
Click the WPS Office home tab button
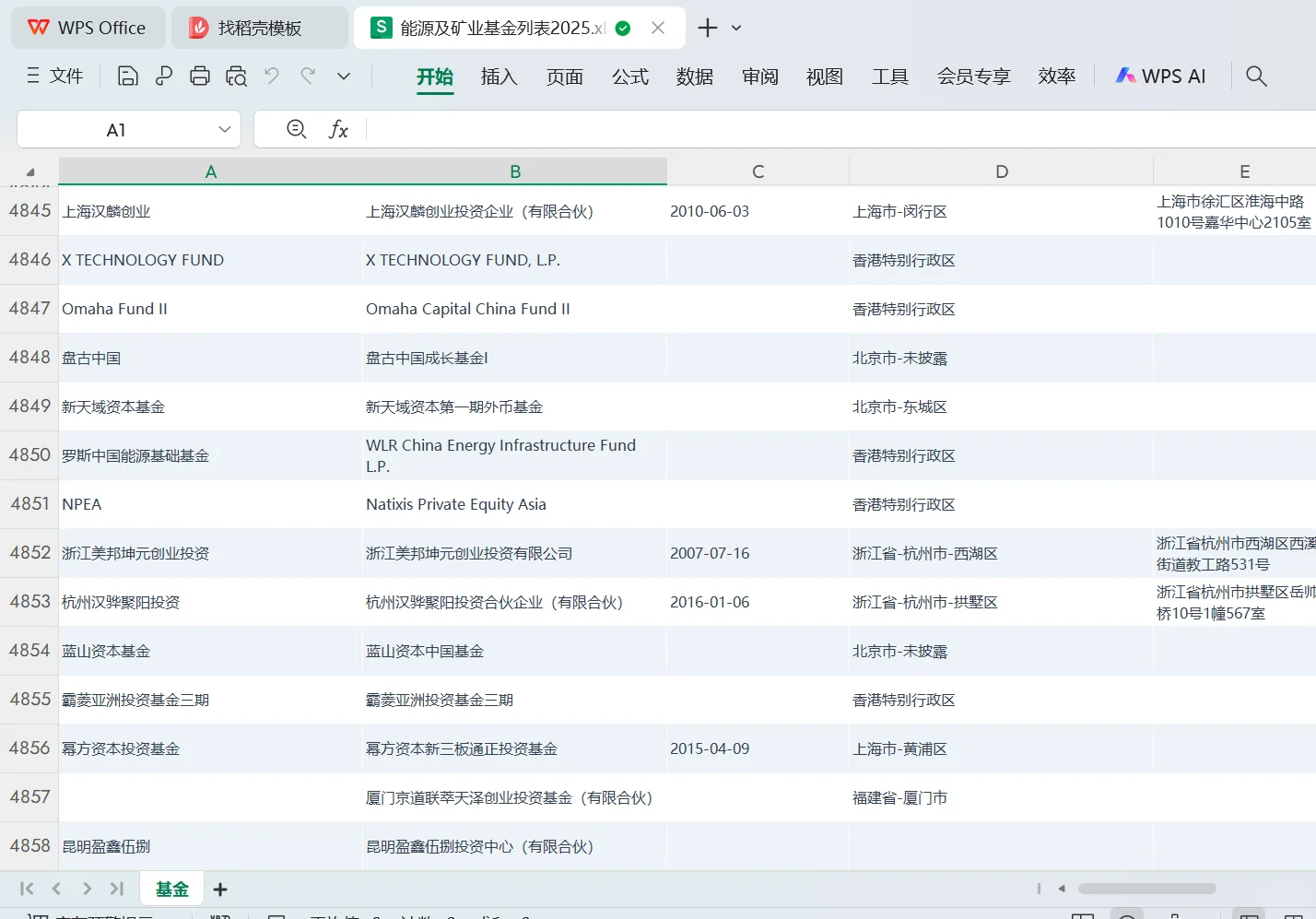coord(88,28)
